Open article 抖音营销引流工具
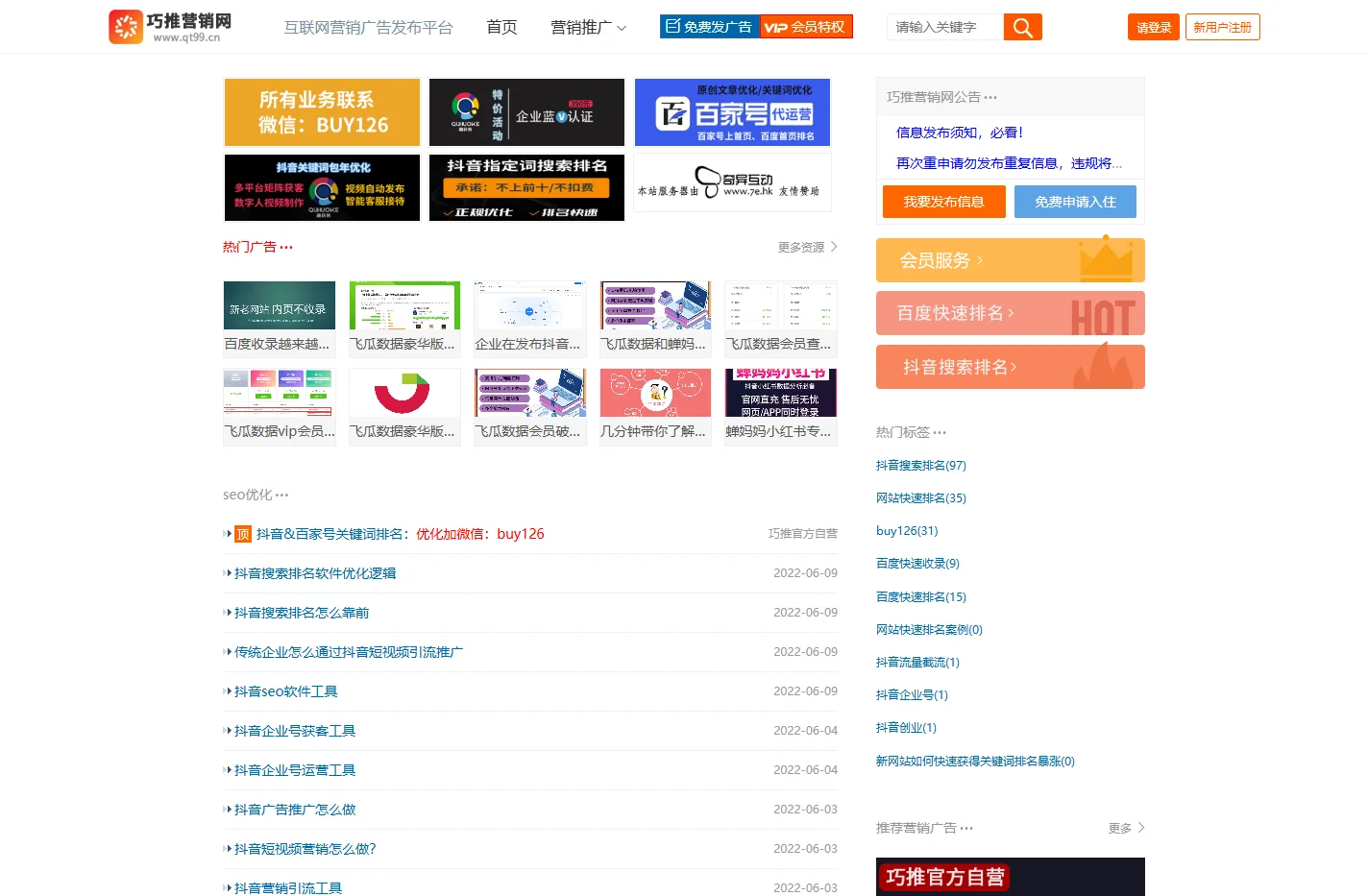This screenshot has height=896, width=1368. coord(288,888)
